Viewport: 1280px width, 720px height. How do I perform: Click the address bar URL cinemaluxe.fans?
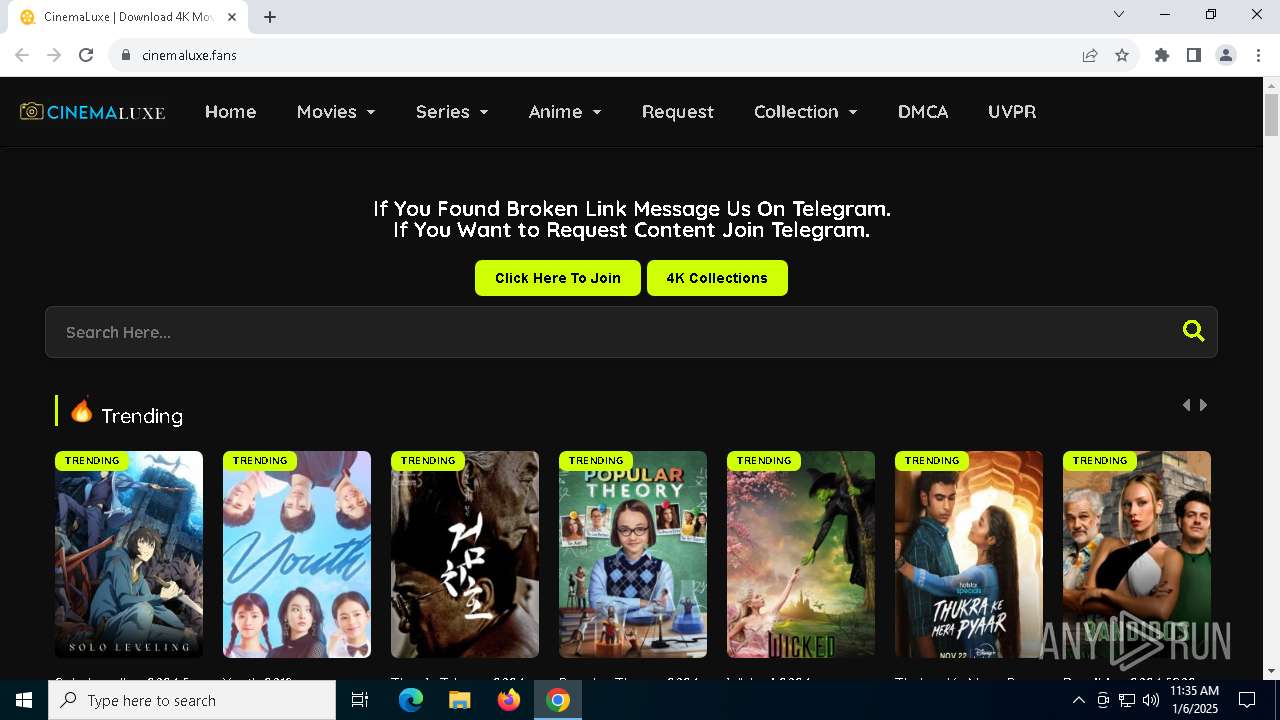click(x=189, y=55)
